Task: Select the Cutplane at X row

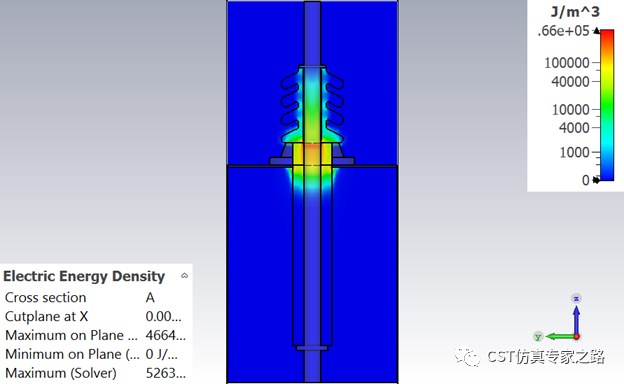Action: pyautogui.click(x=96, y=316)
